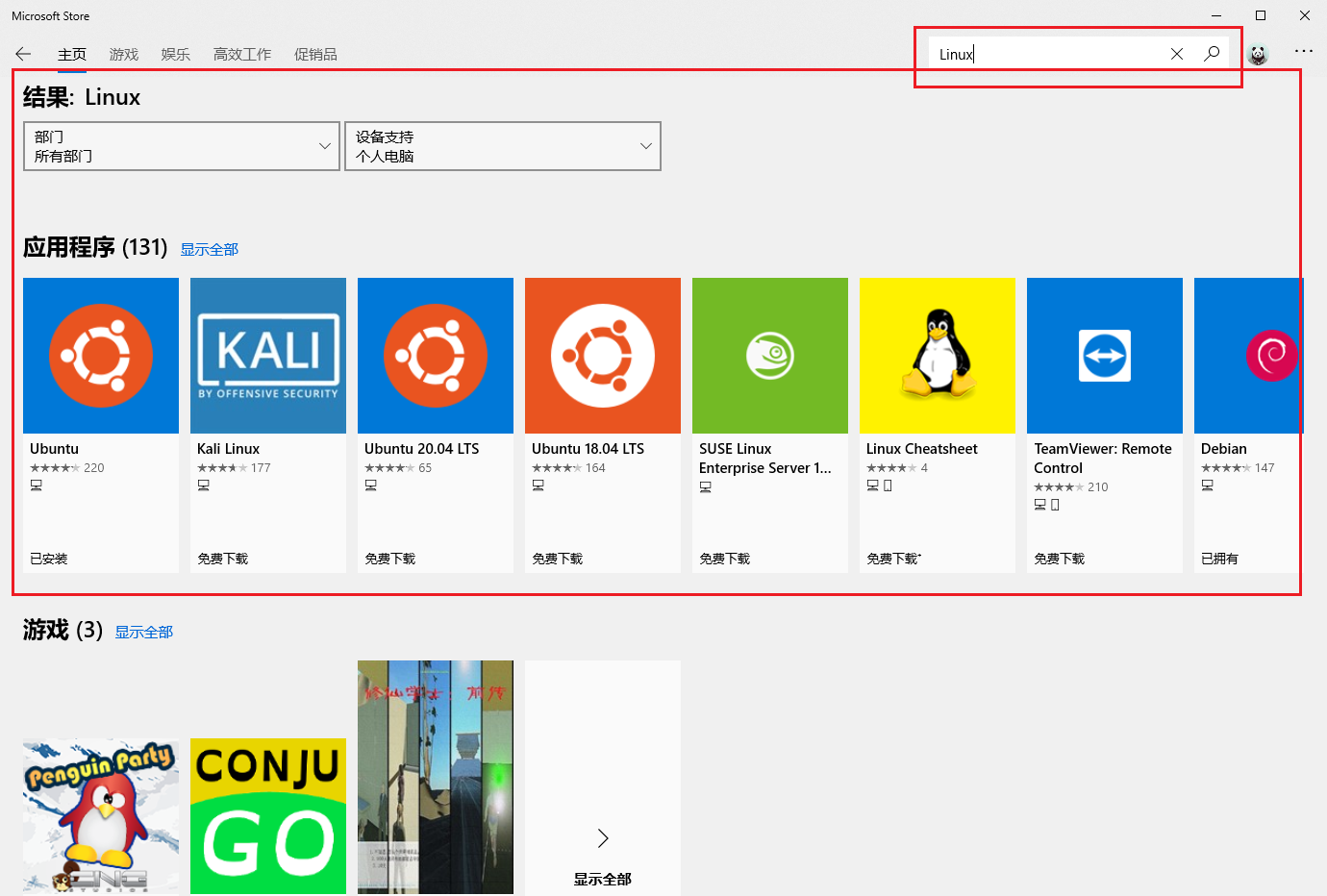The image size is (1327, 896).
Task: Open the Kali Linux tile logo
Action: (x=268, y=356)
